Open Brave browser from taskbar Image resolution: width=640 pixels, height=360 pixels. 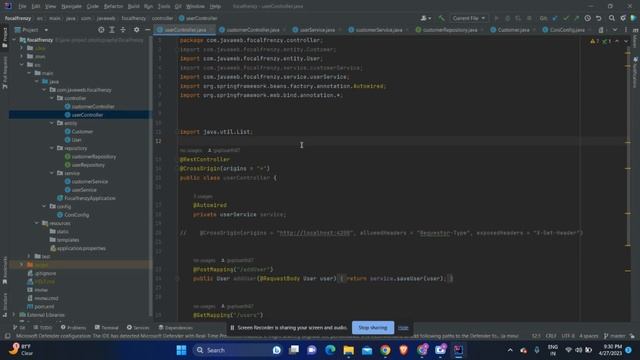click(403, 350)
